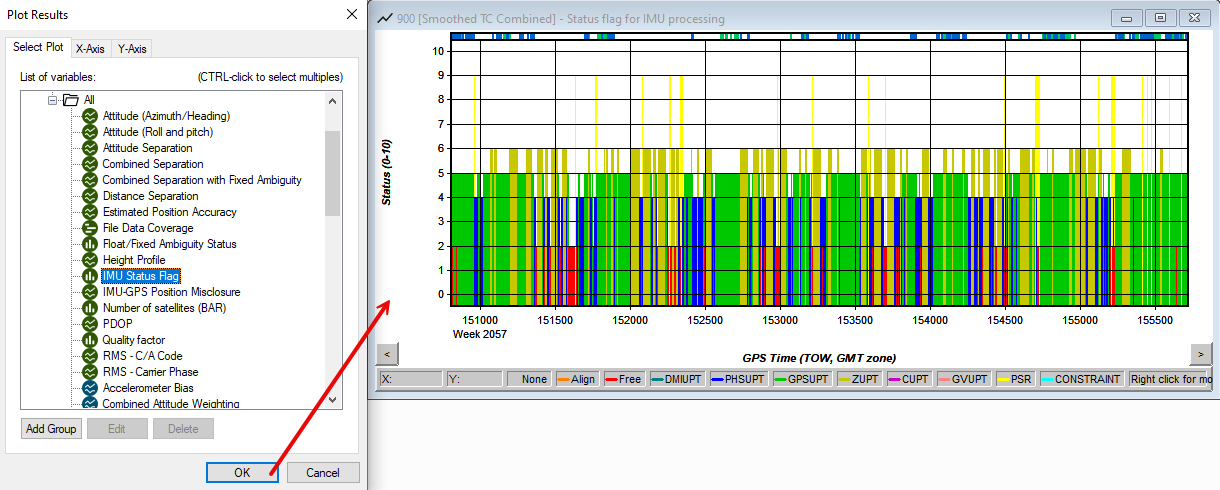Click the Add Group button
Image resolution: width=1220 pixels, height=490 pixels.
(x=51, y=429)
